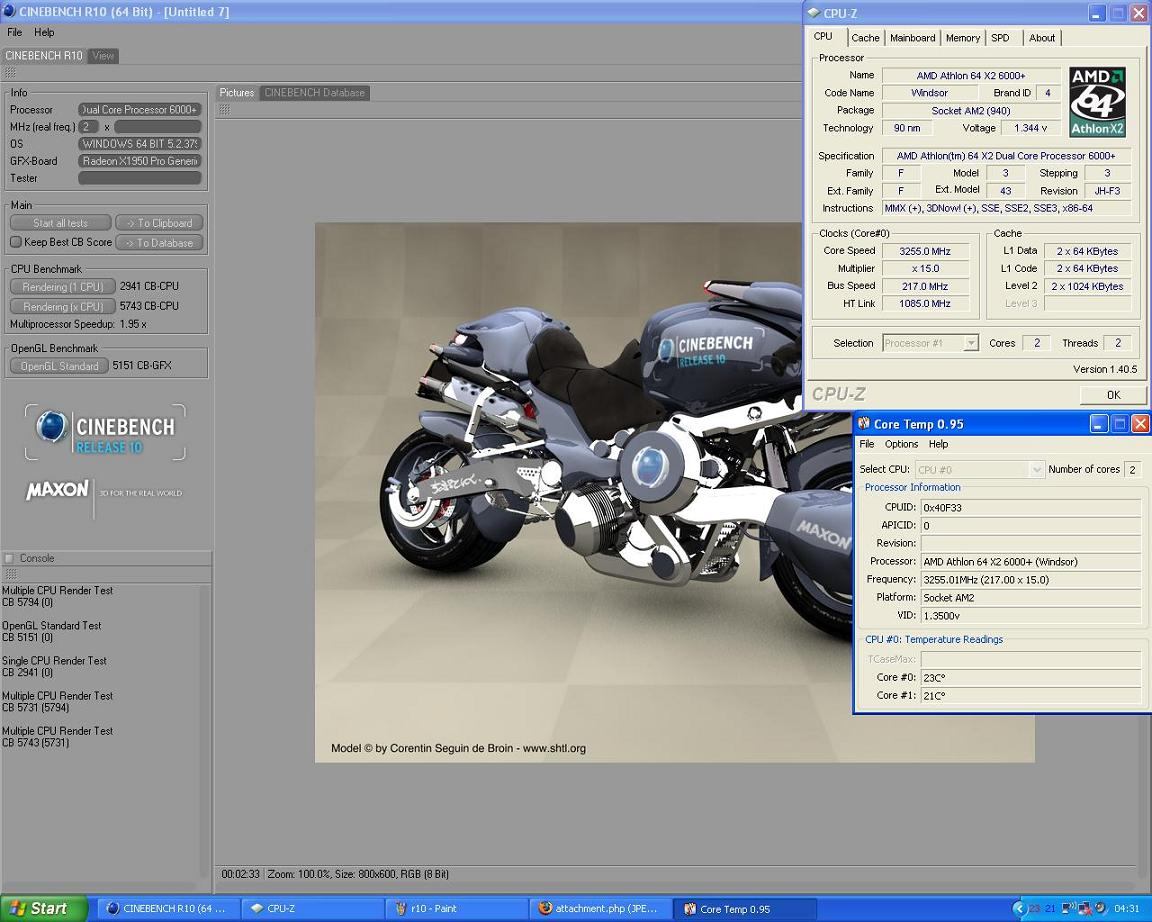Open CPU-Z Memory tab
Image resolution: width=1152 pixels, height=922 pixels.
[x=962, y=38]
